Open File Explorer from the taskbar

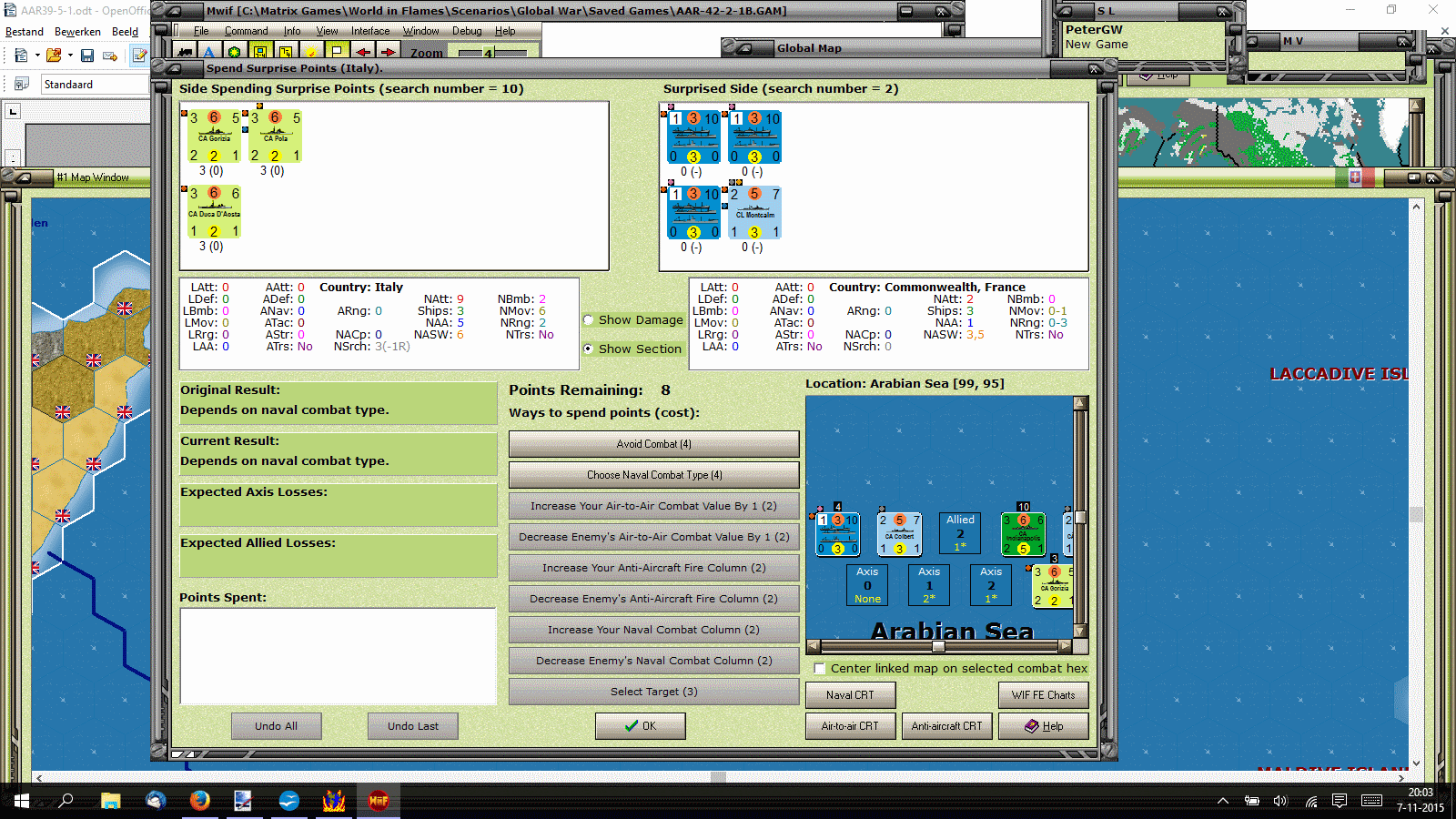(110, 801)
